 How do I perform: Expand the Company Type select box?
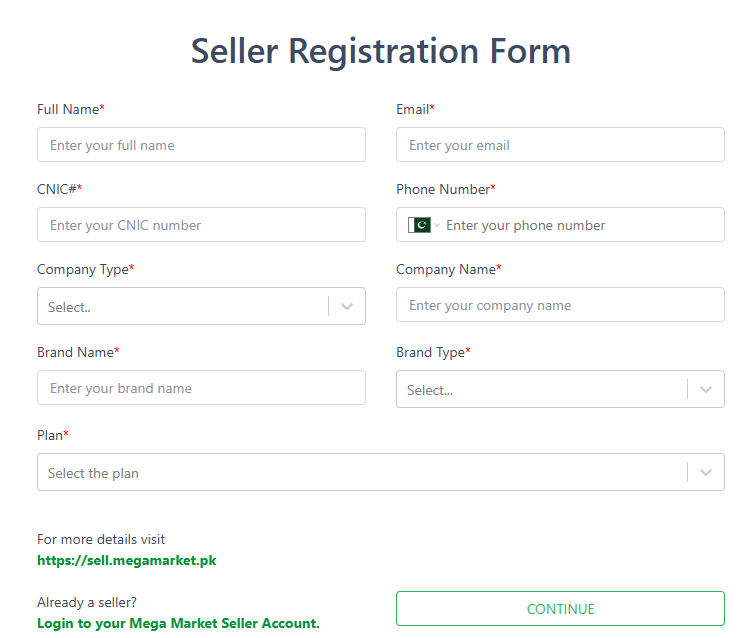coord(201,306)
